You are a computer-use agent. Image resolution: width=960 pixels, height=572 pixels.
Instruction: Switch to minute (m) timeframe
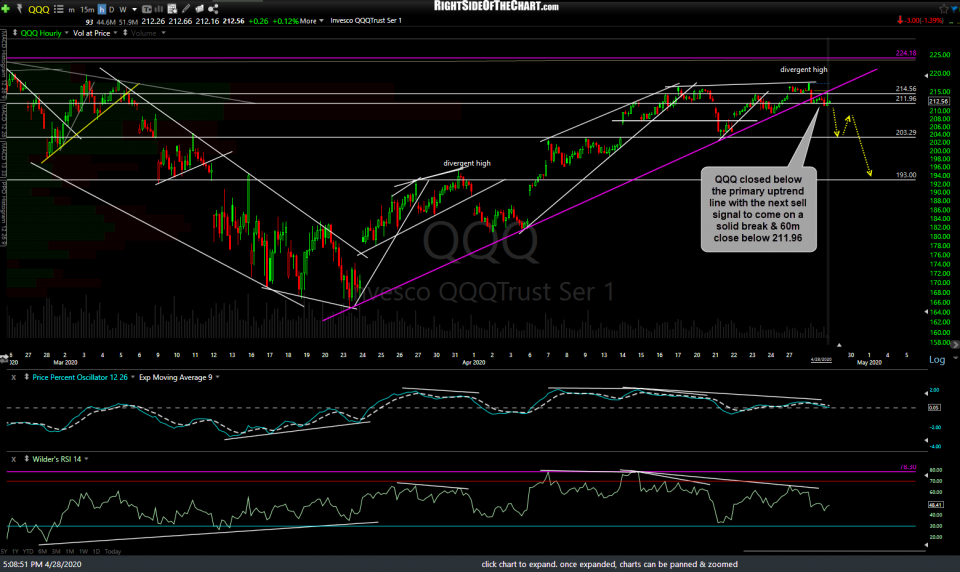point(72,9)
